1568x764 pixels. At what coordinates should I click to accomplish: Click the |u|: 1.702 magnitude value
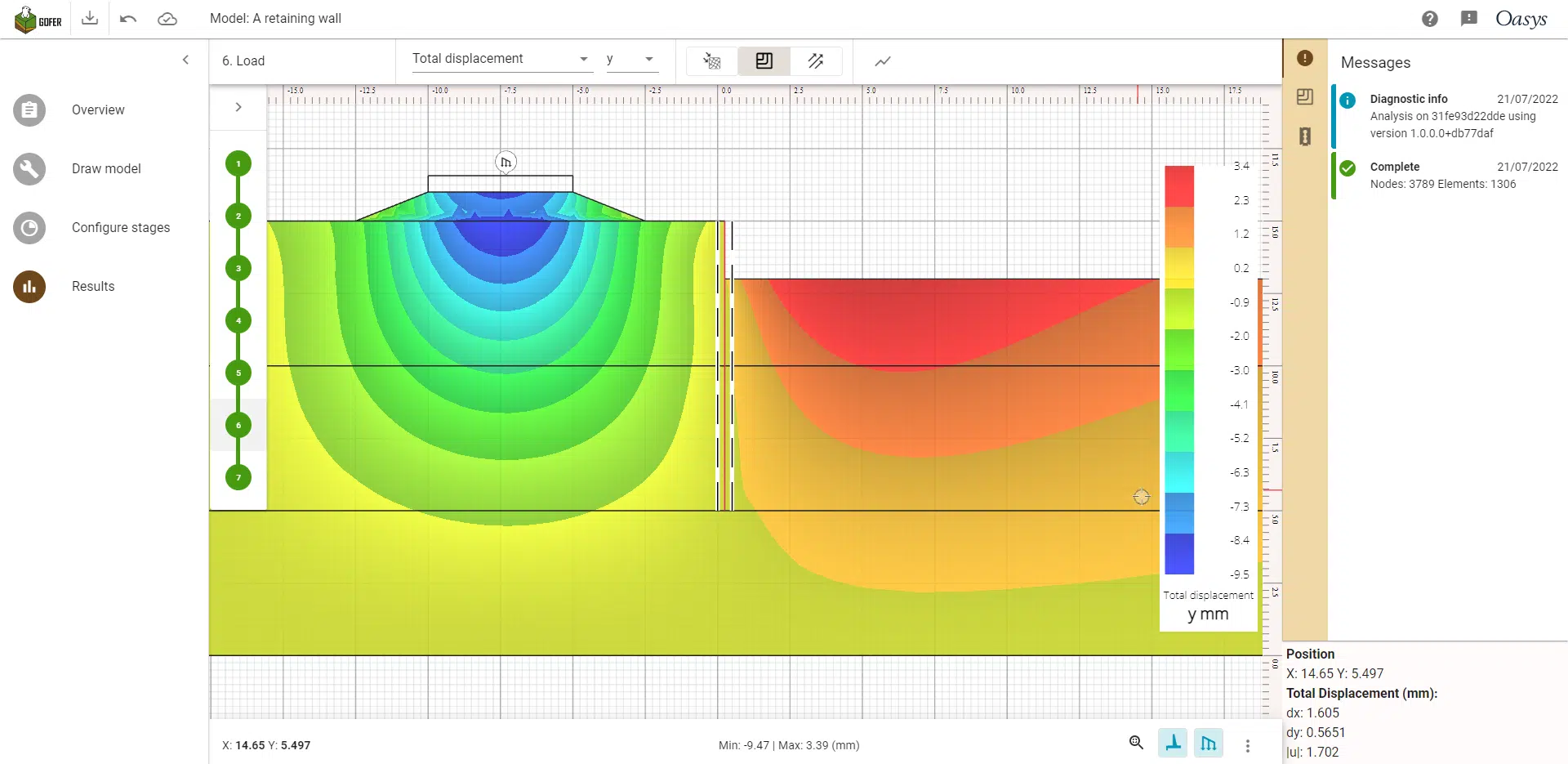(x=1312, y=752)
